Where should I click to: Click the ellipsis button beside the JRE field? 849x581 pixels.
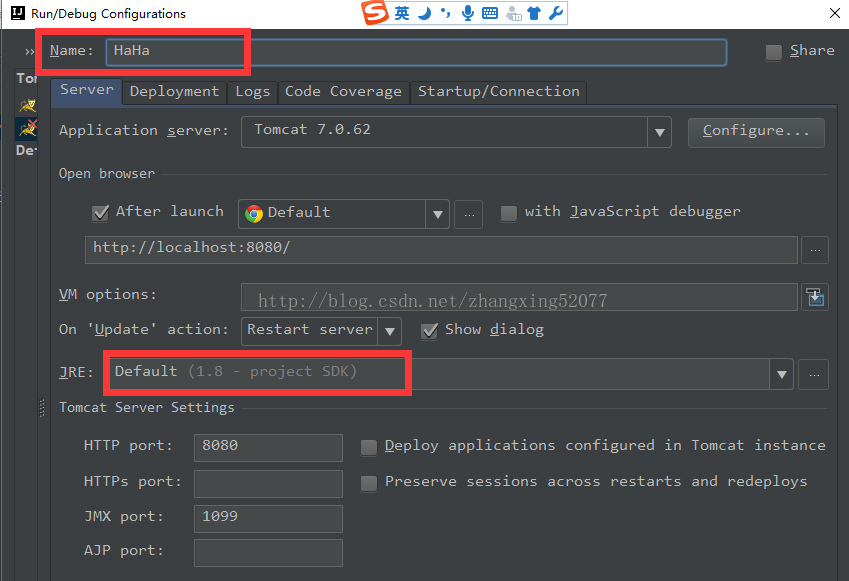(814, 375)
